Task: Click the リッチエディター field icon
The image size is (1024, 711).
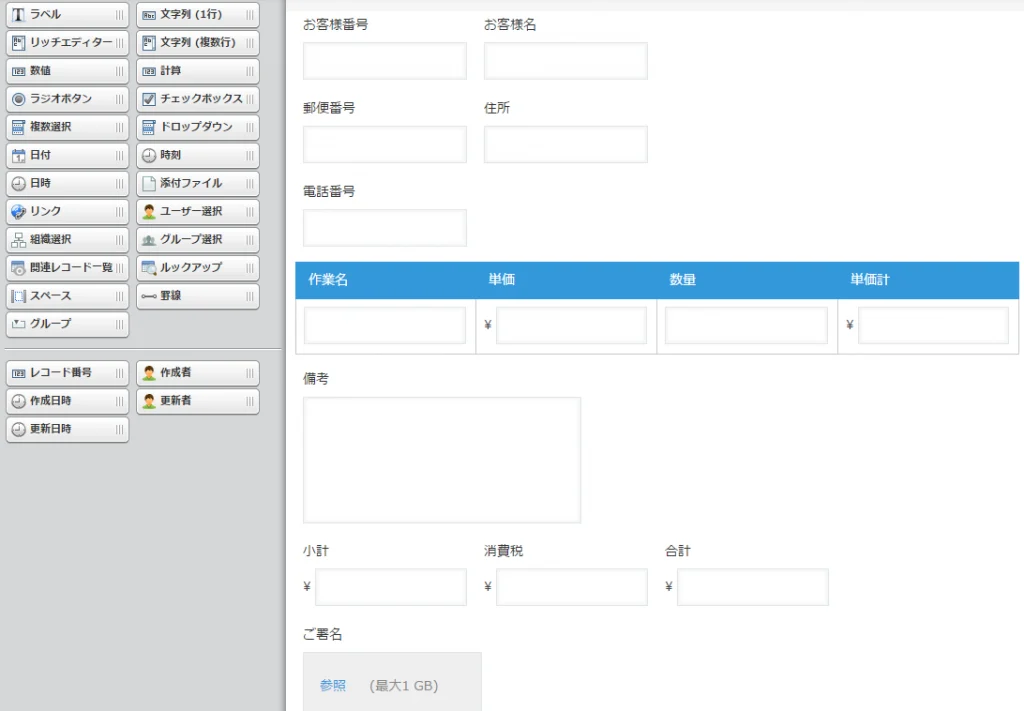Action: click(18, 43)
